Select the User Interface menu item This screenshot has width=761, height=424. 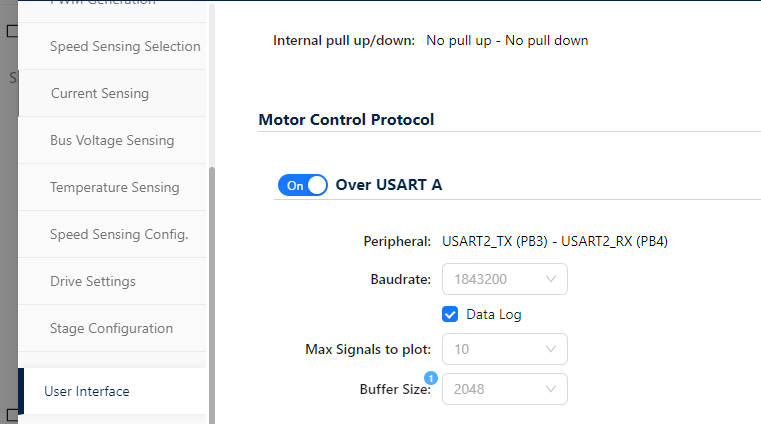pos(87,391)
